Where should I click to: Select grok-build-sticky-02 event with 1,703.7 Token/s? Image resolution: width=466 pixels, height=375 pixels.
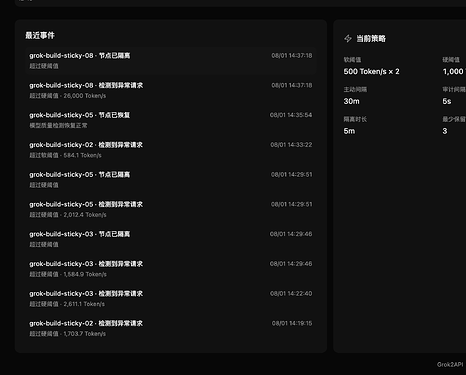(x=171, y=328)
